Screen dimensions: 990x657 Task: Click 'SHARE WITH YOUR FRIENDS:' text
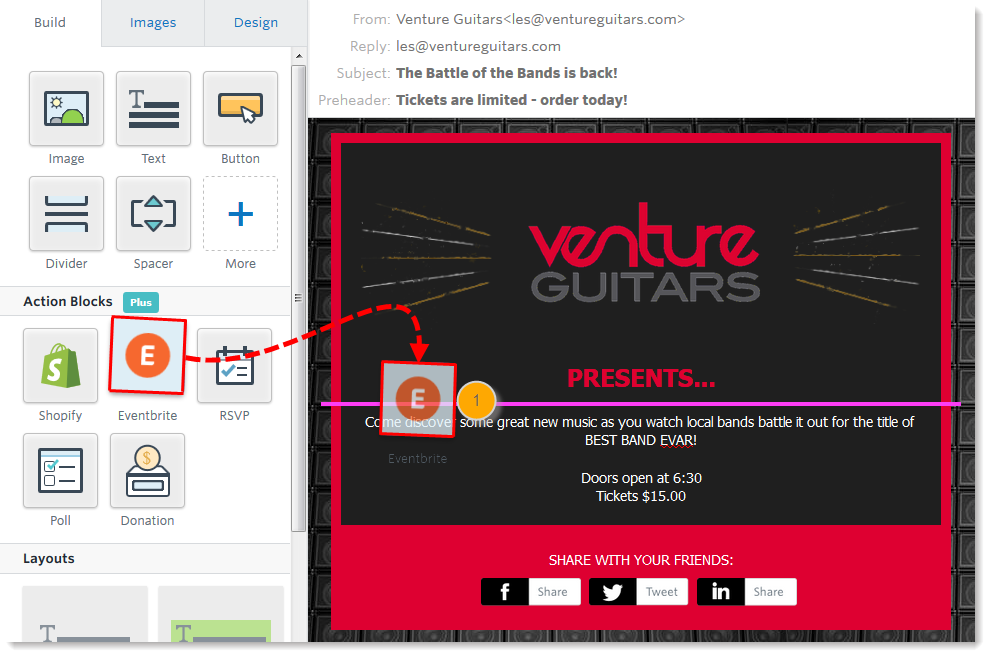(641, 560)
